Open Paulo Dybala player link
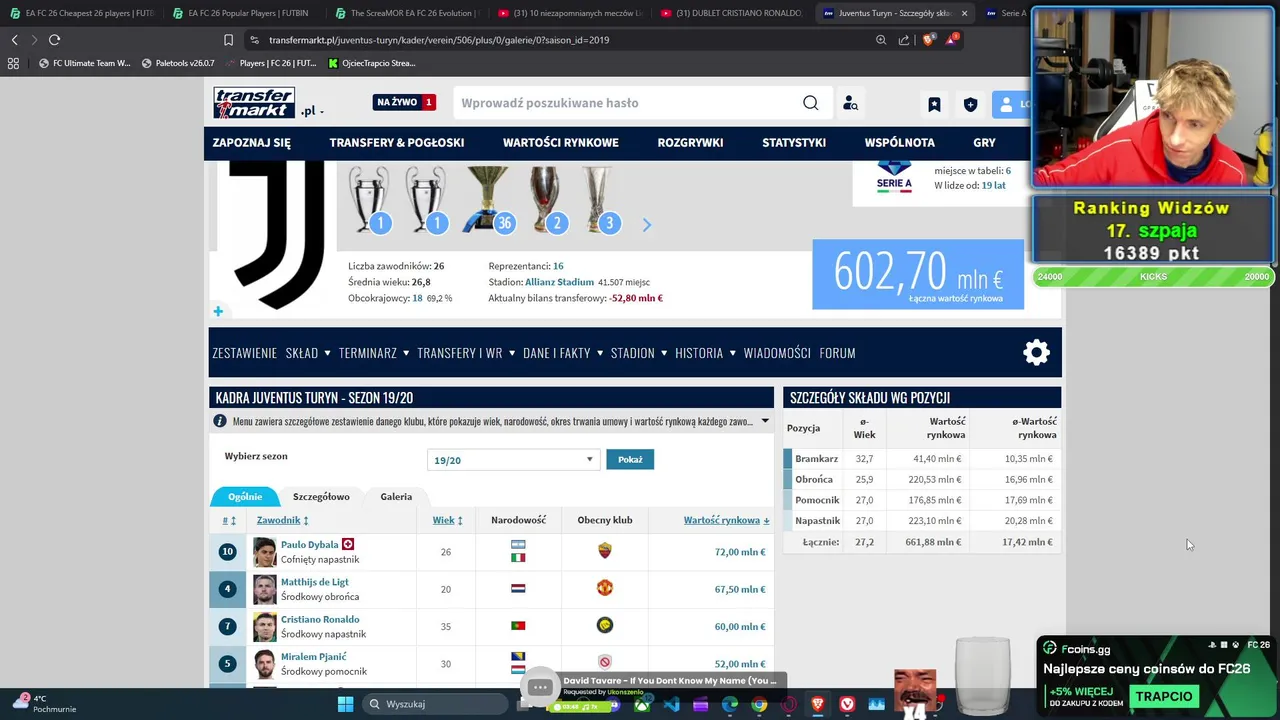Viewport: 1280px width, 720px height. pyautogui.click(x=309, y=545)
